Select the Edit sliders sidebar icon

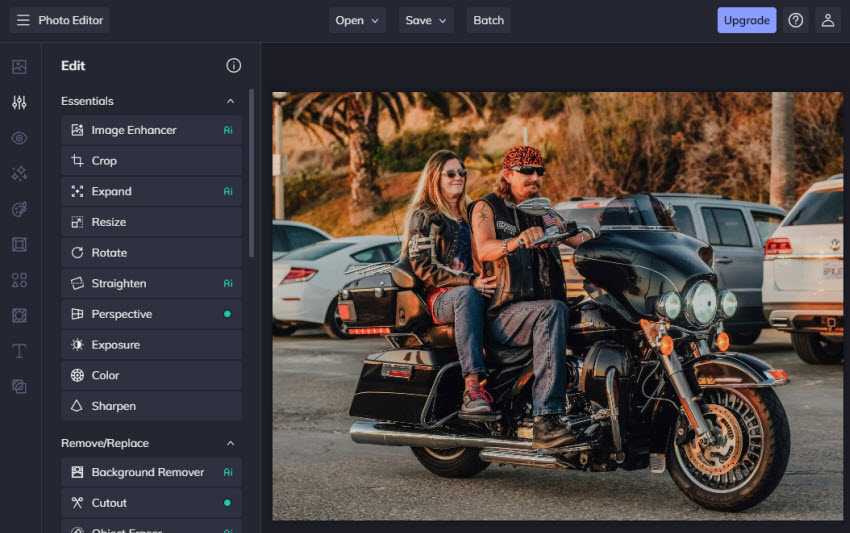point(19,102)
